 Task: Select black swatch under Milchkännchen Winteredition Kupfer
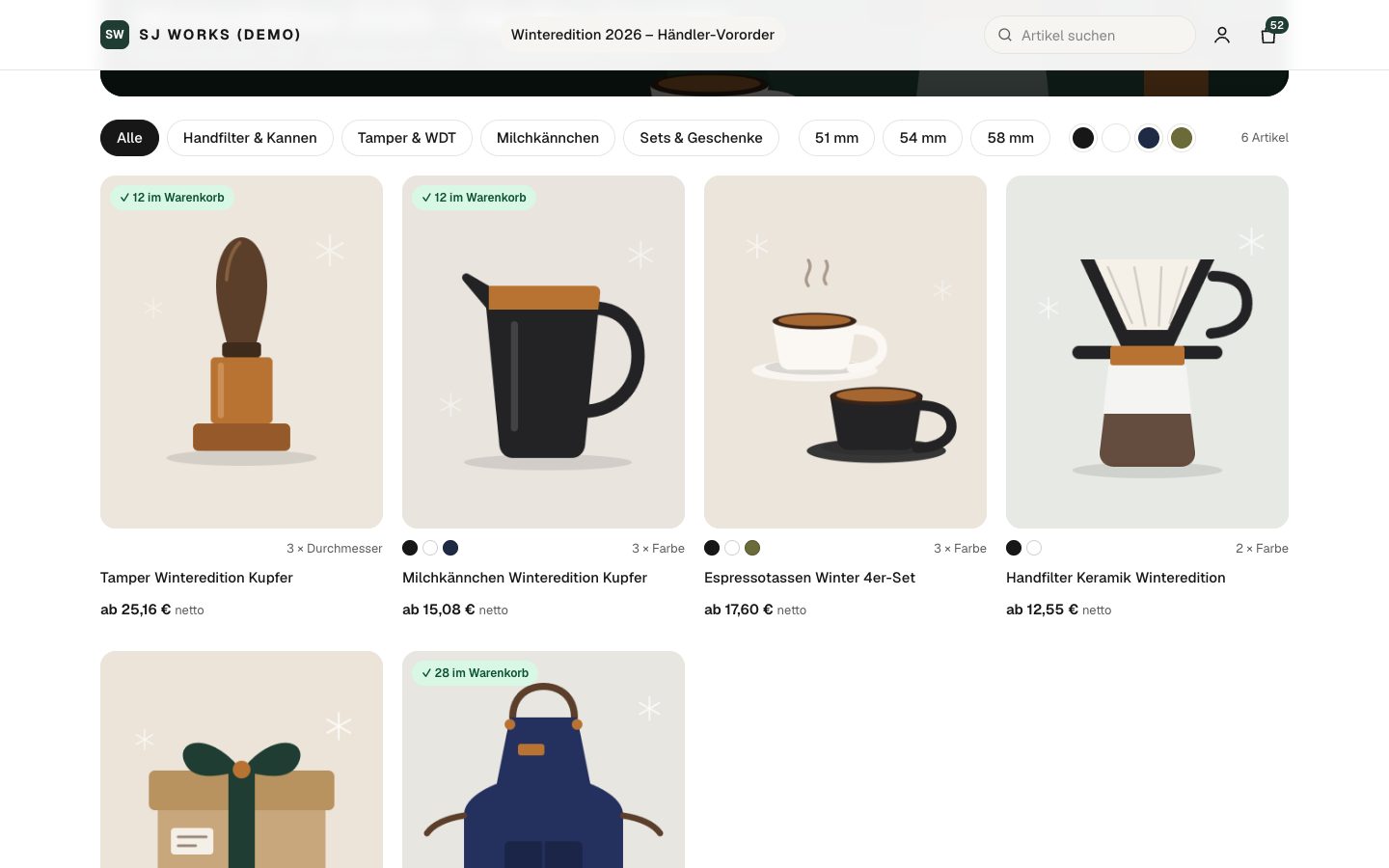click(x=410, y=548)
